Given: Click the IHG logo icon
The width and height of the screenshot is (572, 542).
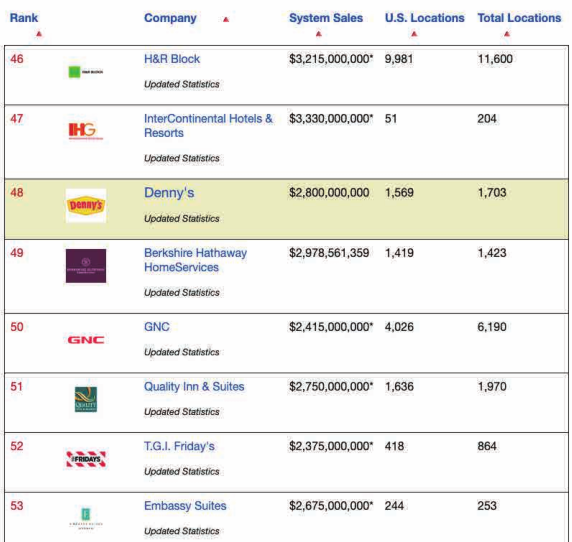Looking at the screenshot, I should click(86, 131).
